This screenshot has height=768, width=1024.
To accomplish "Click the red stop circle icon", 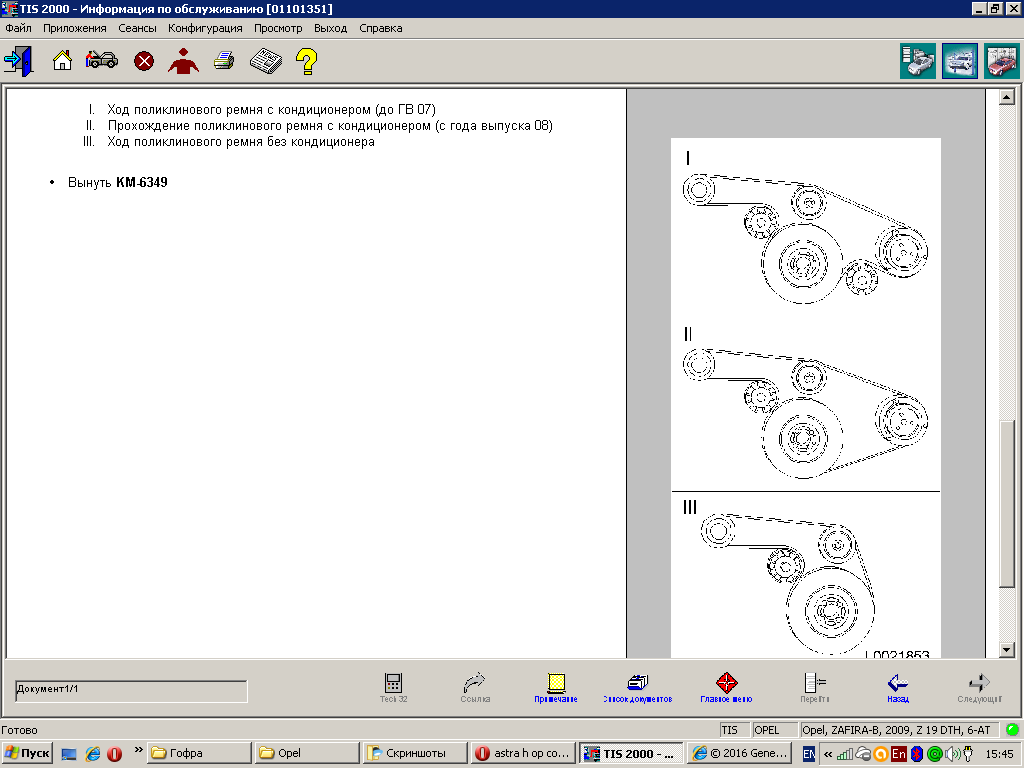I will 144,62.
